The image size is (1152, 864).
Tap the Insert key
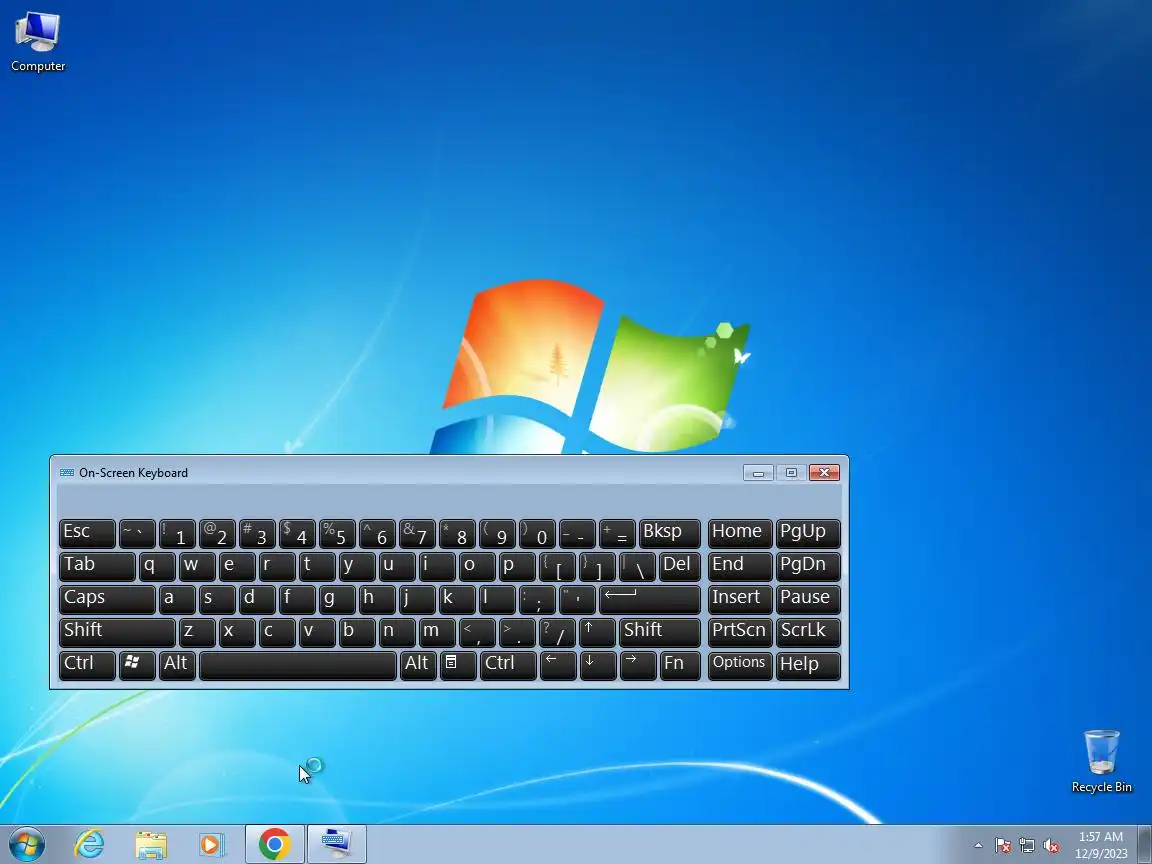(x=740, y=600)
